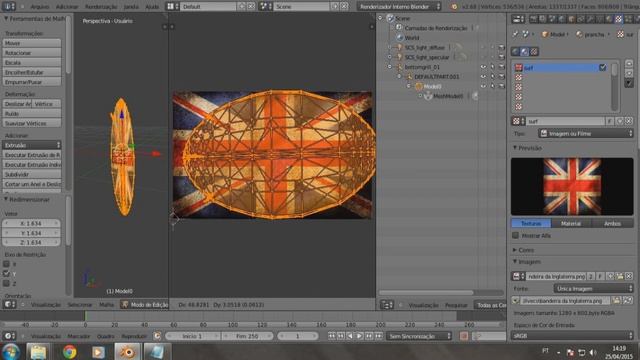Image resolution: width=640 pixels, height=360 pixels.
Task: Open Extrusão dropdown in tool shelf
Action: tap(32, 145)
